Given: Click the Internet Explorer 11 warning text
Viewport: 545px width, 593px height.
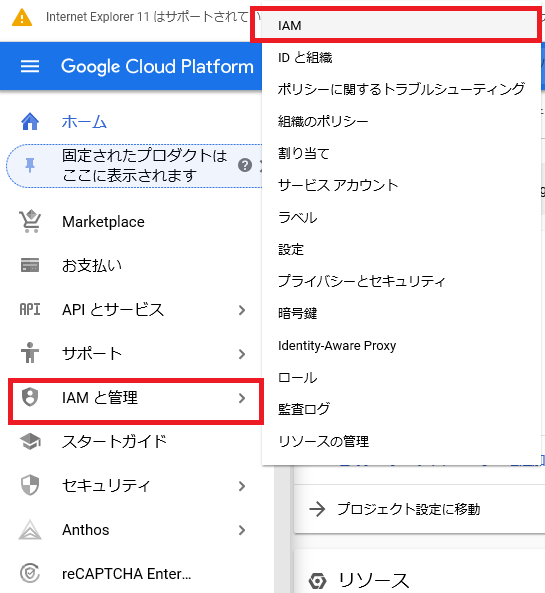Looking at the screenshot, I should tap(147, 17).
